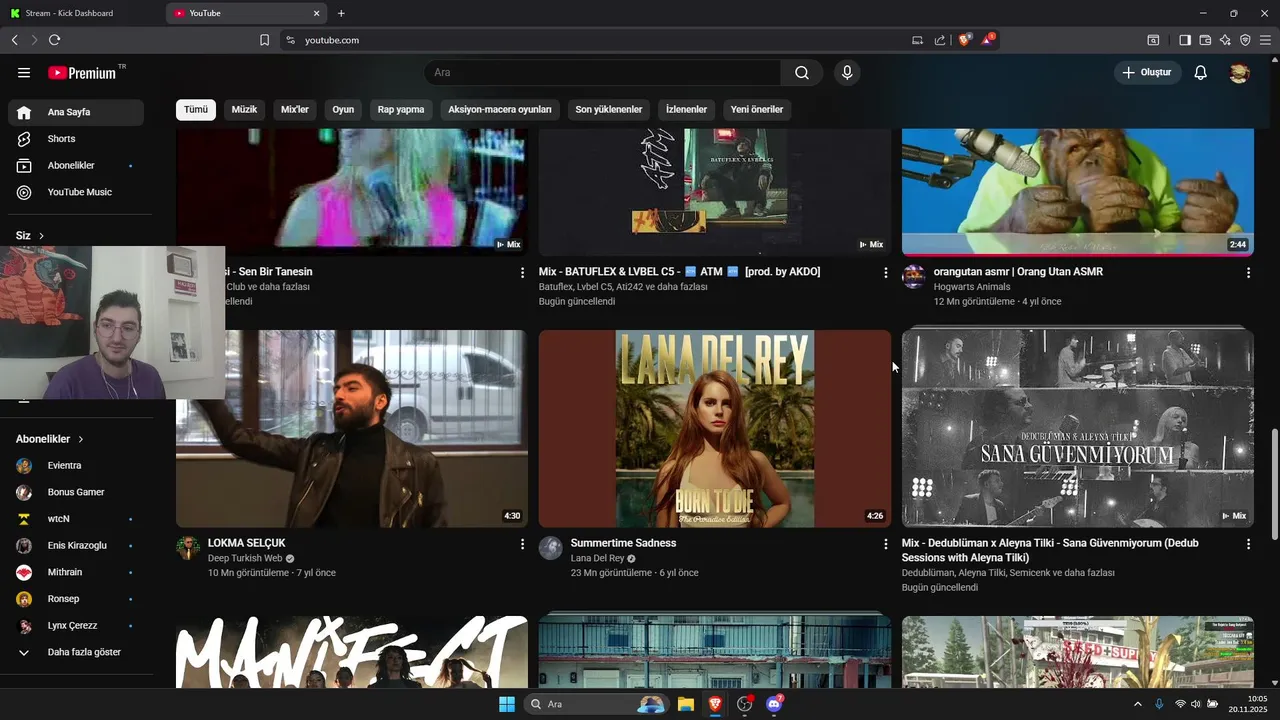Open Bonus Gamer channel in subscriptions
1280x720 pixels.
(x=76, y=492)
